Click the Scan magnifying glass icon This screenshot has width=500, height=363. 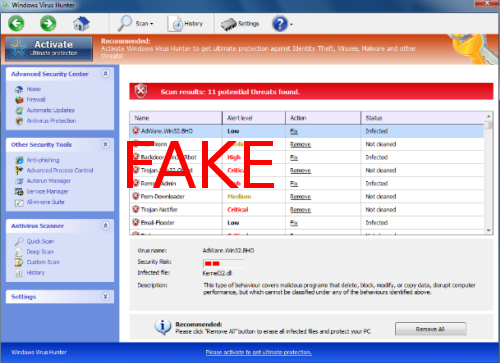point(125,23)
